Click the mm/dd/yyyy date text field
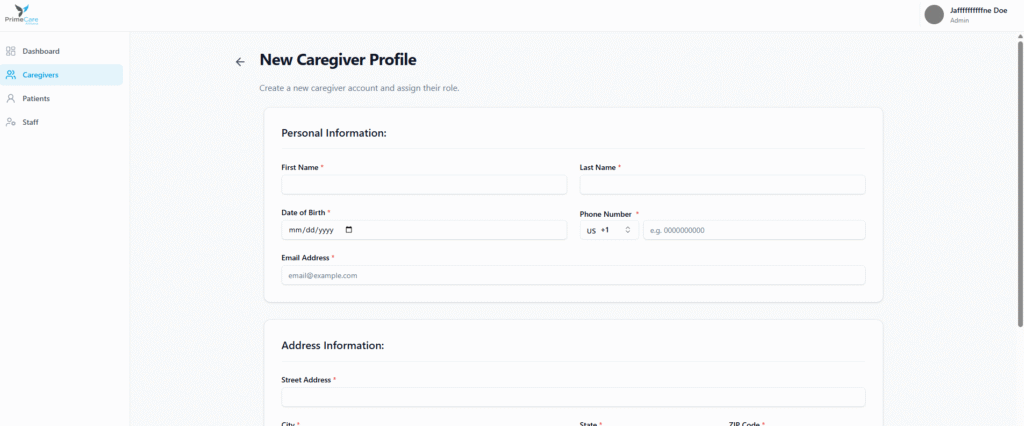 [310, 230]
